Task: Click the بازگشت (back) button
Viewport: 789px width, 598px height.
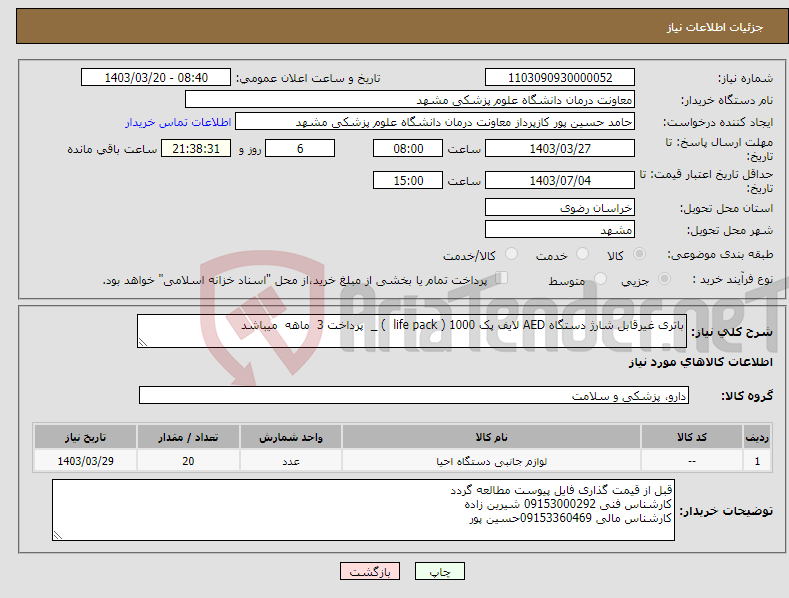Action: (370, 571)
